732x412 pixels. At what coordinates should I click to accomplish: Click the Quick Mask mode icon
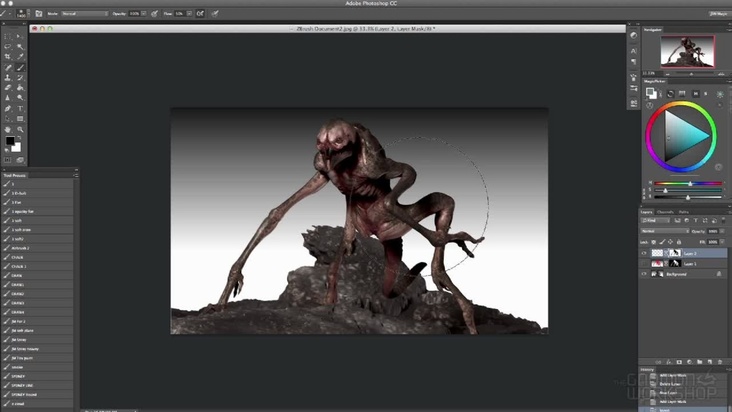(7, 160)
